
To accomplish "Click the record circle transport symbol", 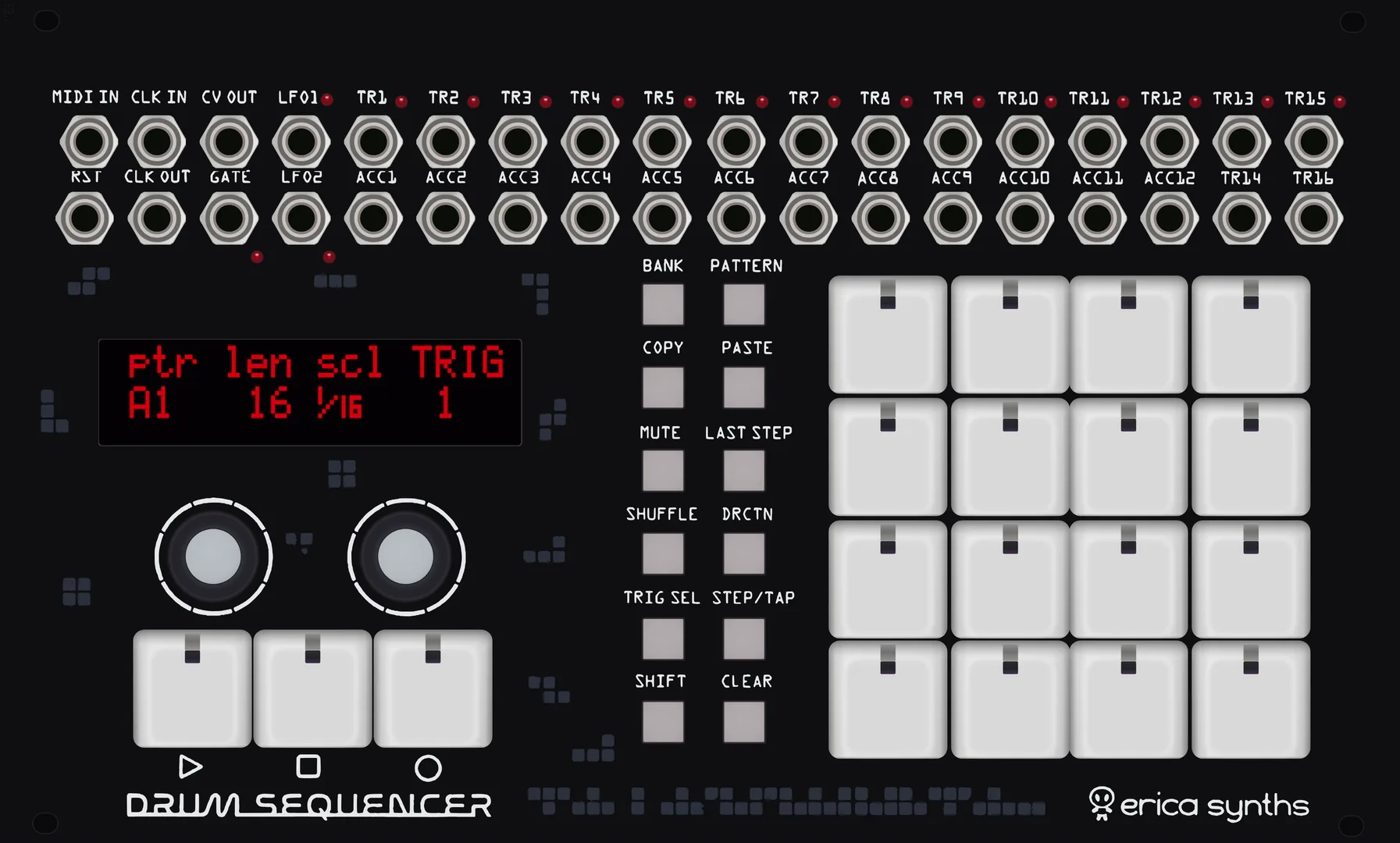I will pos(428,768).
